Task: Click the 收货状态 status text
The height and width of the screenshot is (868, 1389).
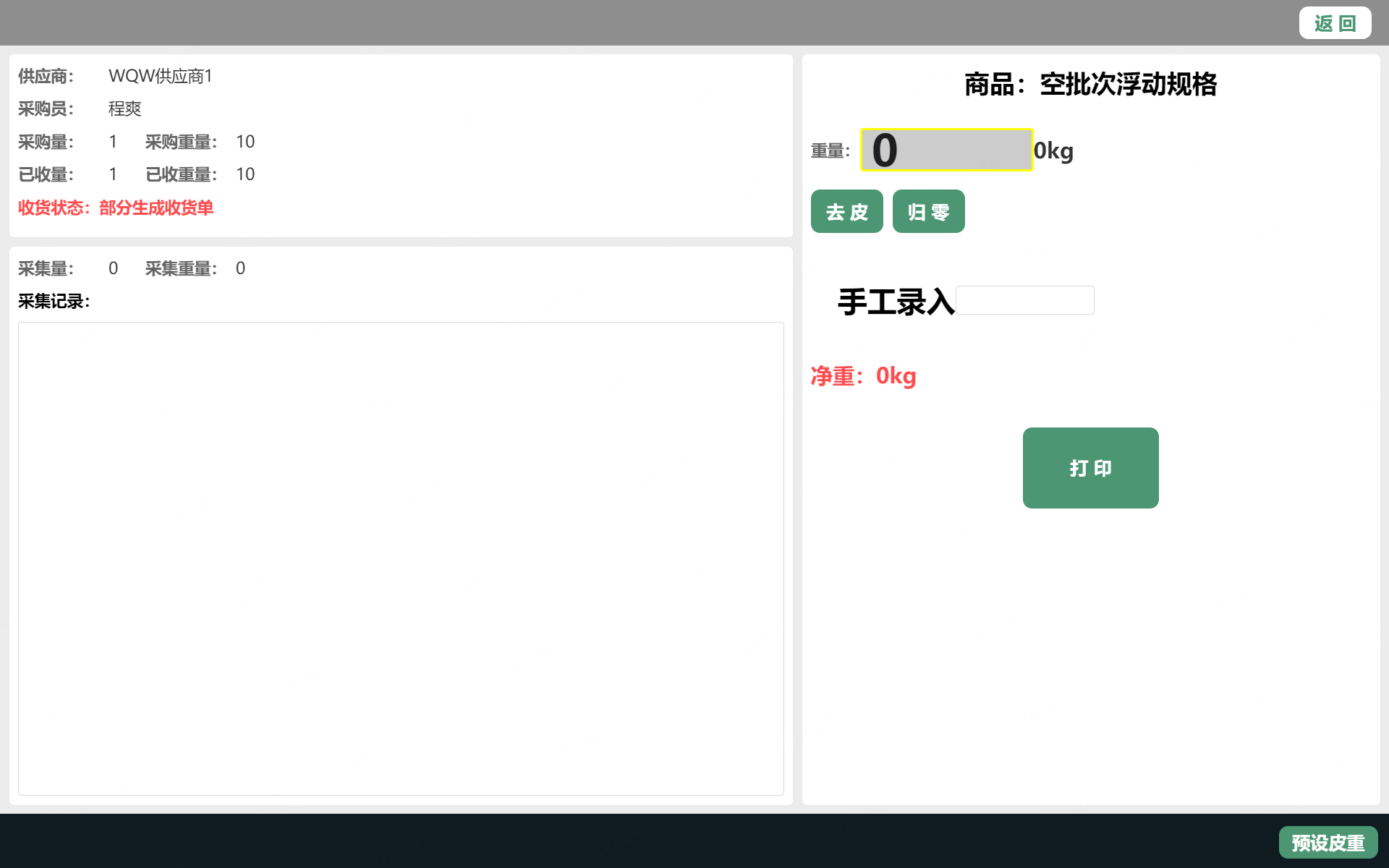Action: point(116,208)
